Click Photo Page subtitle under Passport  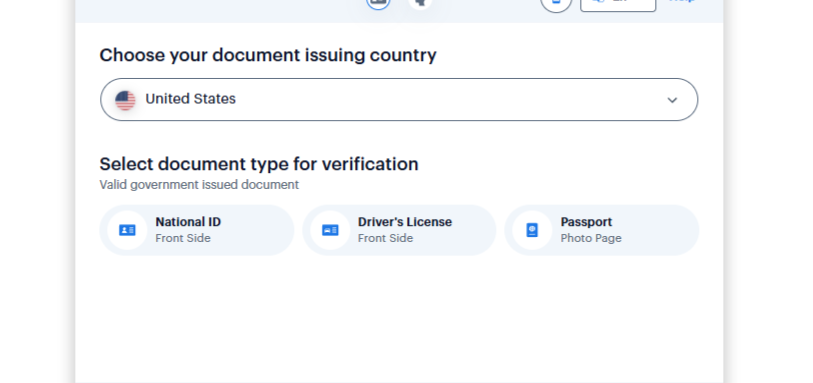pos(591,238)
